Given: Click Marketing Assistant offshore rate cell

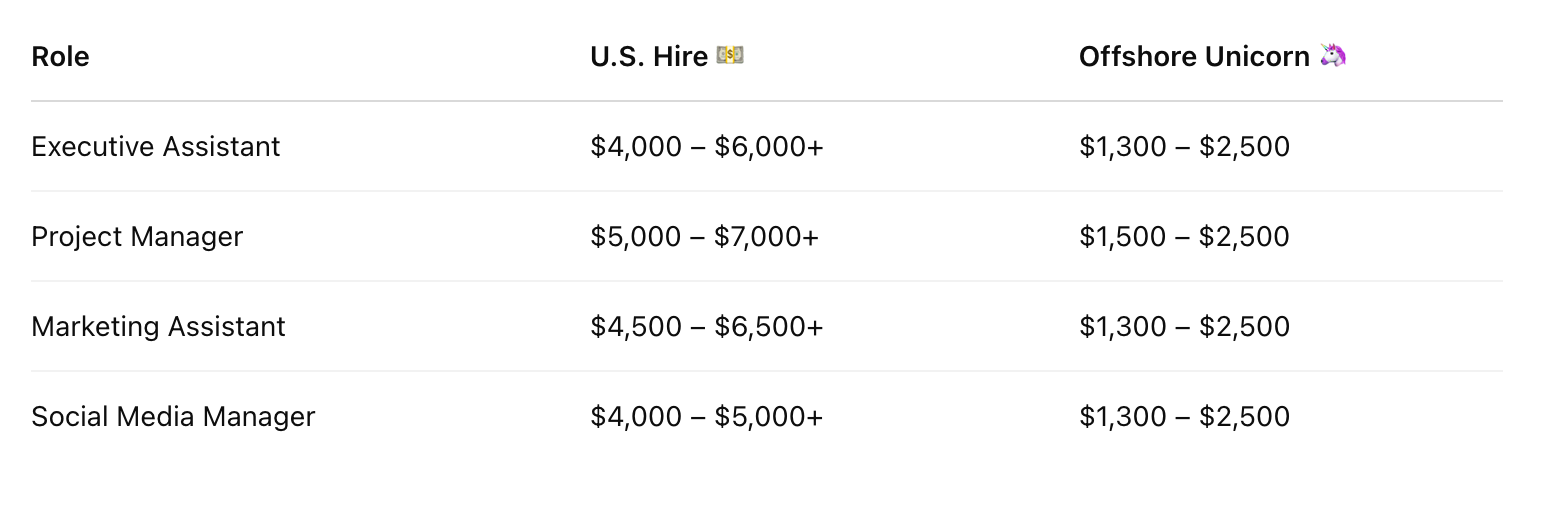Looking at the screenshot, I should pyautogui.click(x=1185, y=327).
